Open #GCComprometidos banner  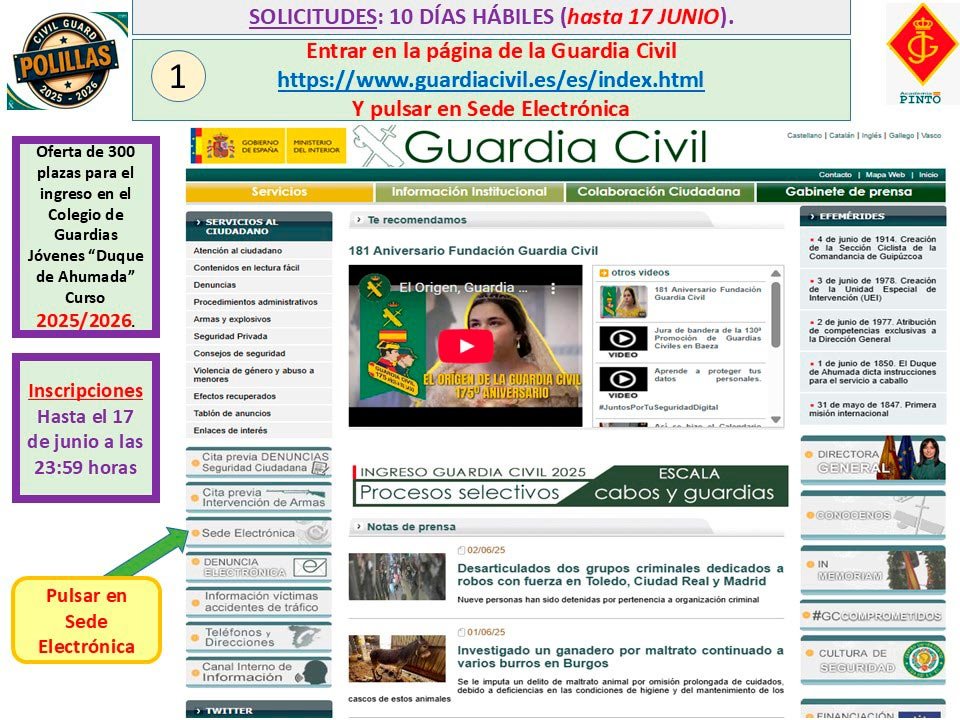point(872,615)
